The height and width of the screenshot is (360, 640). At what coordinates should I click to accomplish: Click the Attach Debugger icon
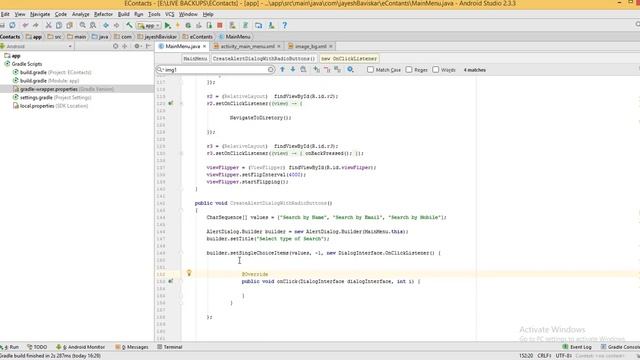pyautogui.click(x=209, y=25)
